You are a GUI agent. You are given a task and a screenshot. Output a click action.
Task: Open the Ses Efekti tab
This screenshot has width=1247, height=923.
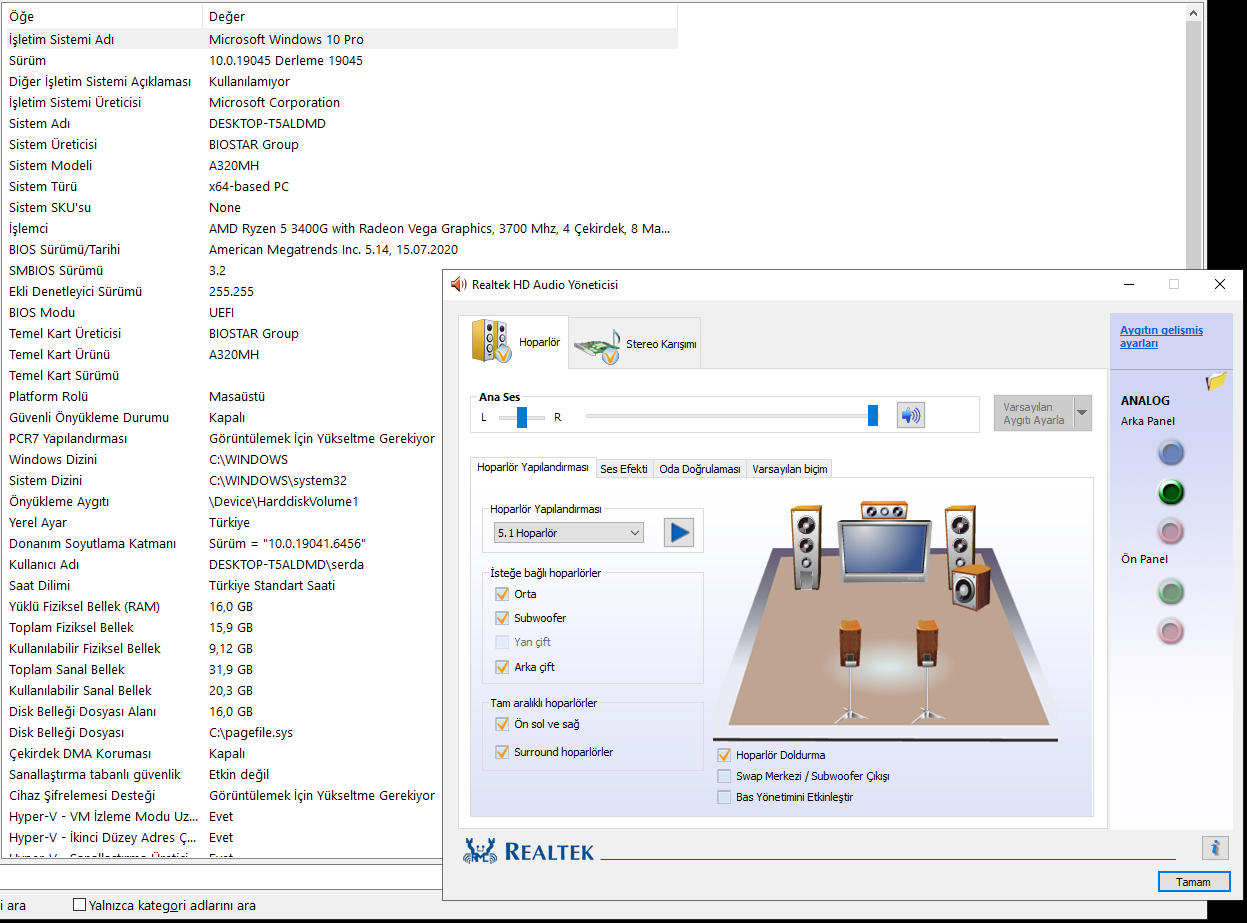(624, 469)
